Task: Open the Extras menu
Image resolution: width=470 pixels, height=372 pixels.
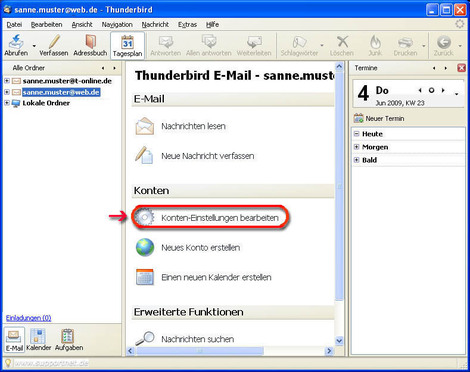Action: (x=187, y=24)
